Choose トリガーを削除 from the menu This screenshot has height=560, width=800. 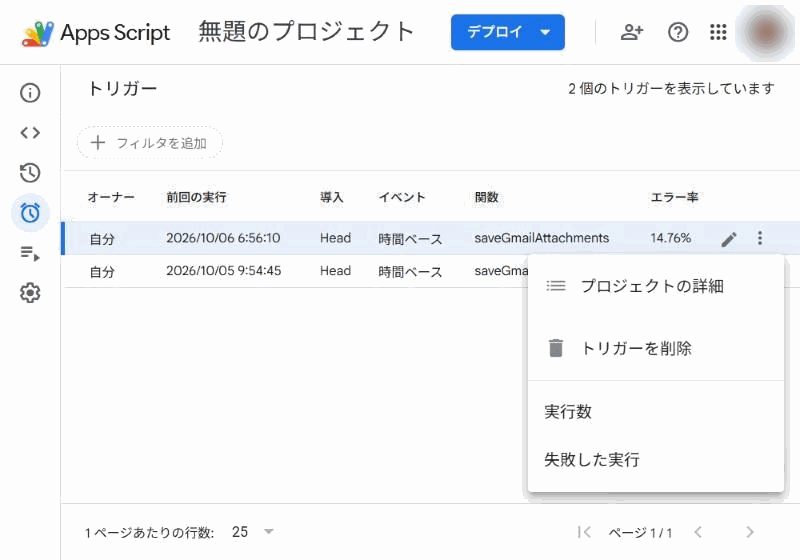click(x=656, y=348)
